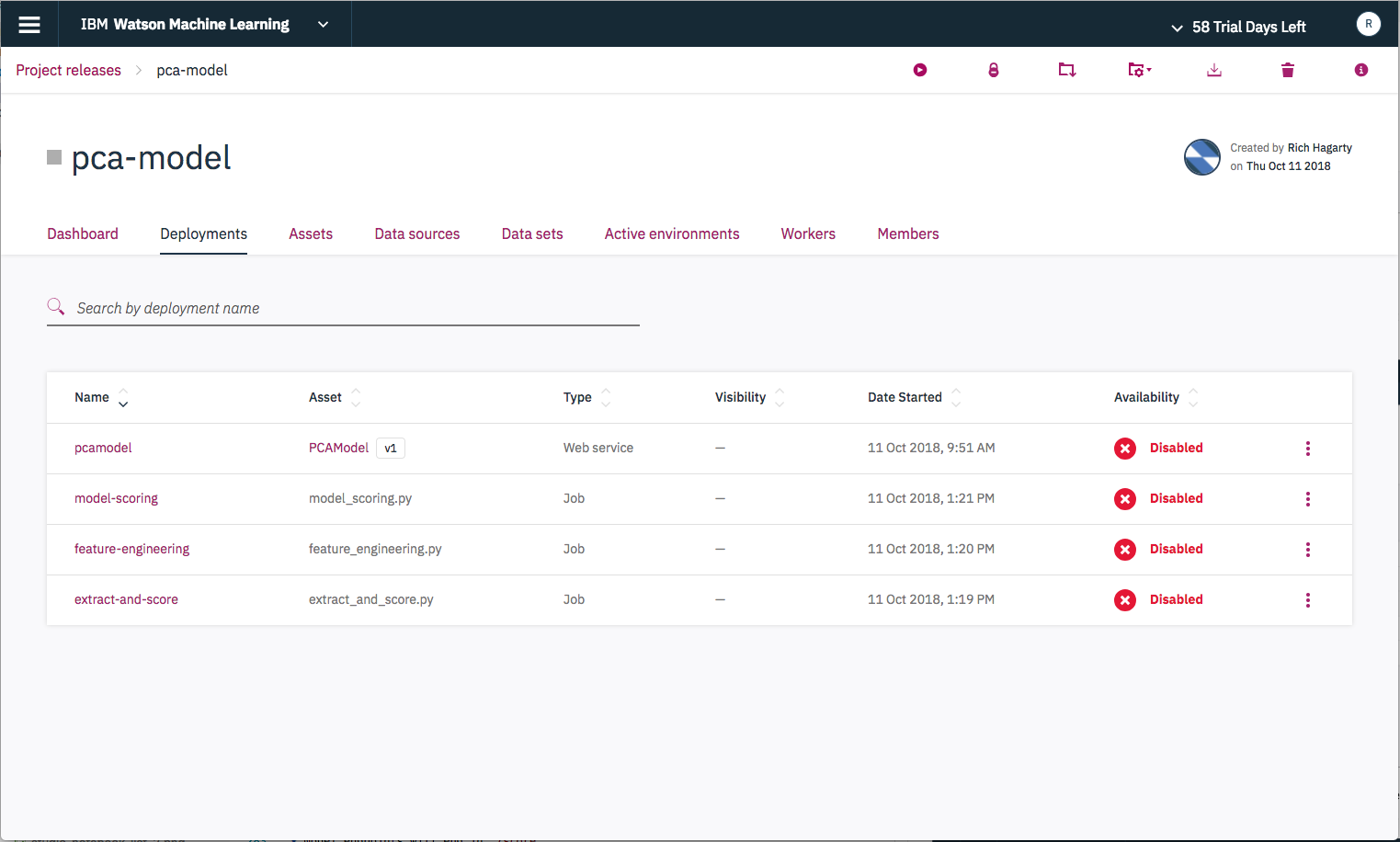
Task: Click the info icon in toolbar
Action: tap(1361, 70)
